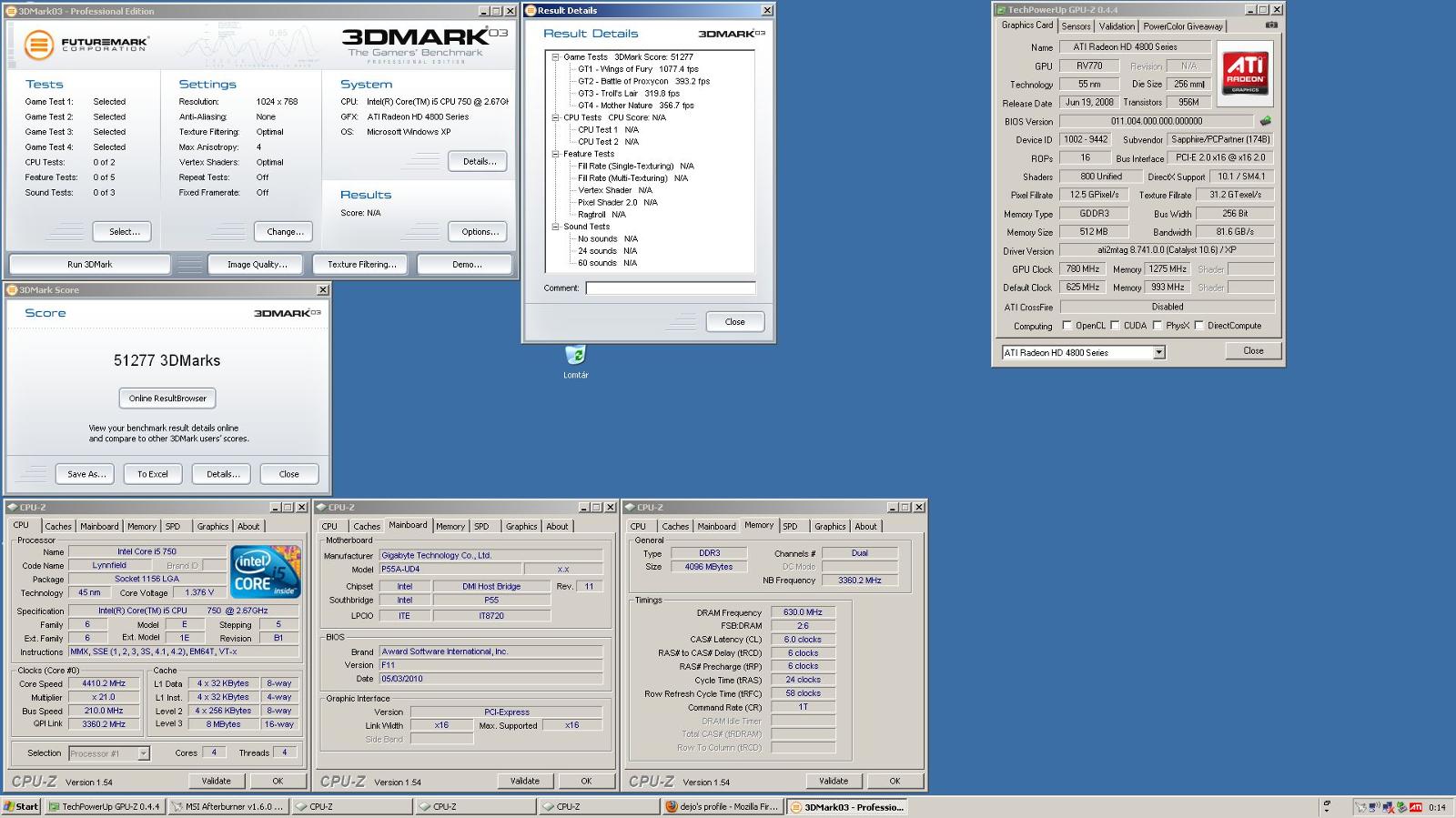Click the ATI Radeon logo in GPU-Z
The image size is (1456, 818).
[1244, 73]
